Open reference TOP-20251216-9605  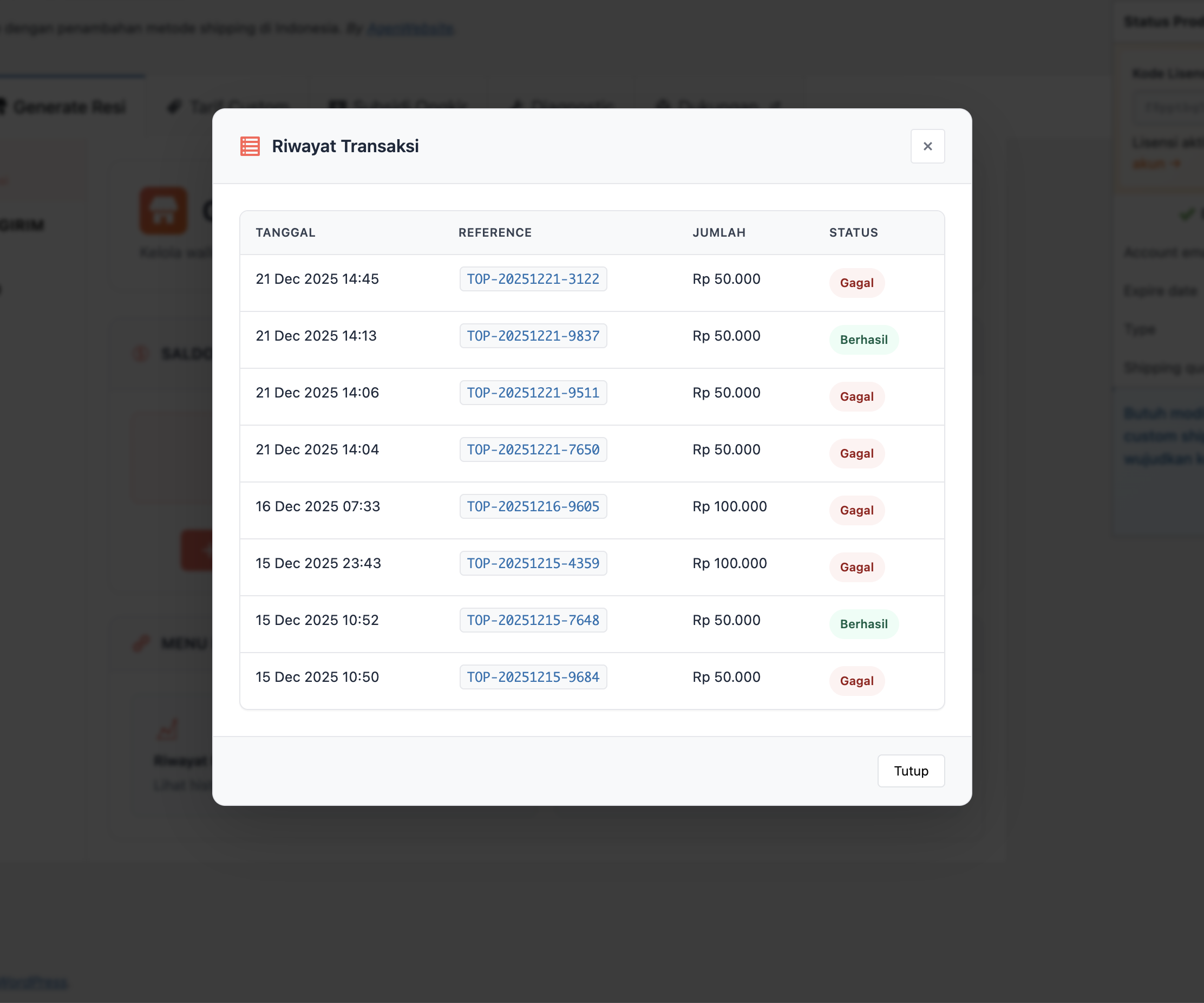tap(533, 506)
